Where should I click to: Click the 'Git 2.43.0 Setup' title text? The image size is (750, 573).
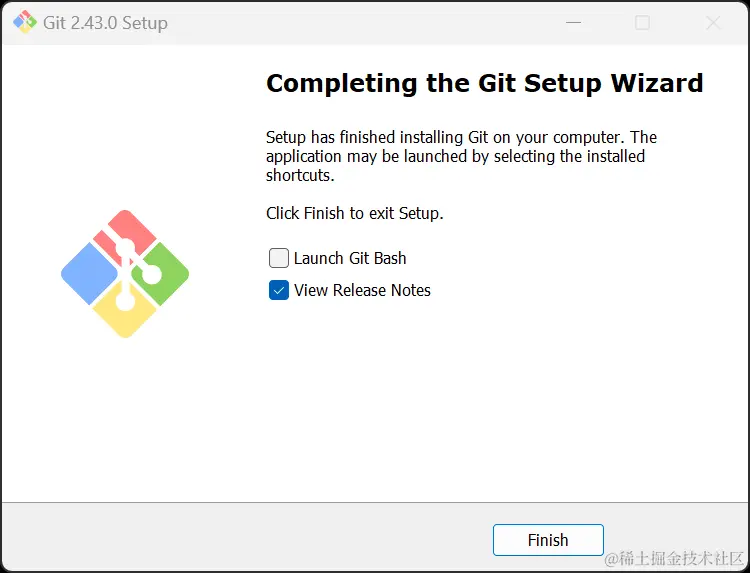point(105,22)
